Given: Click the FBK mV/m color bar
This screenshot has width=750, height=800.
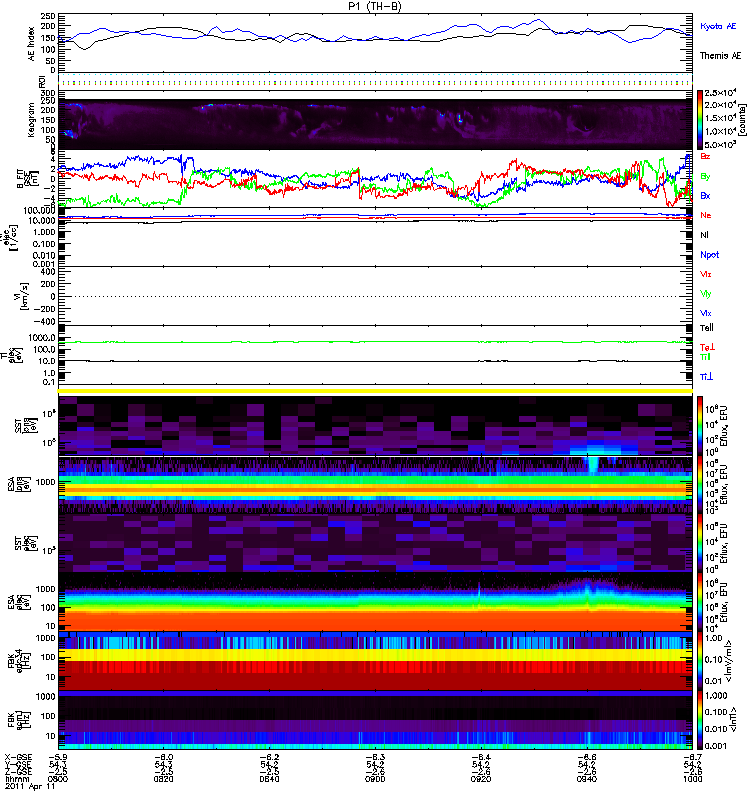Looking at the screenshot, I should [x=700, y=660].
